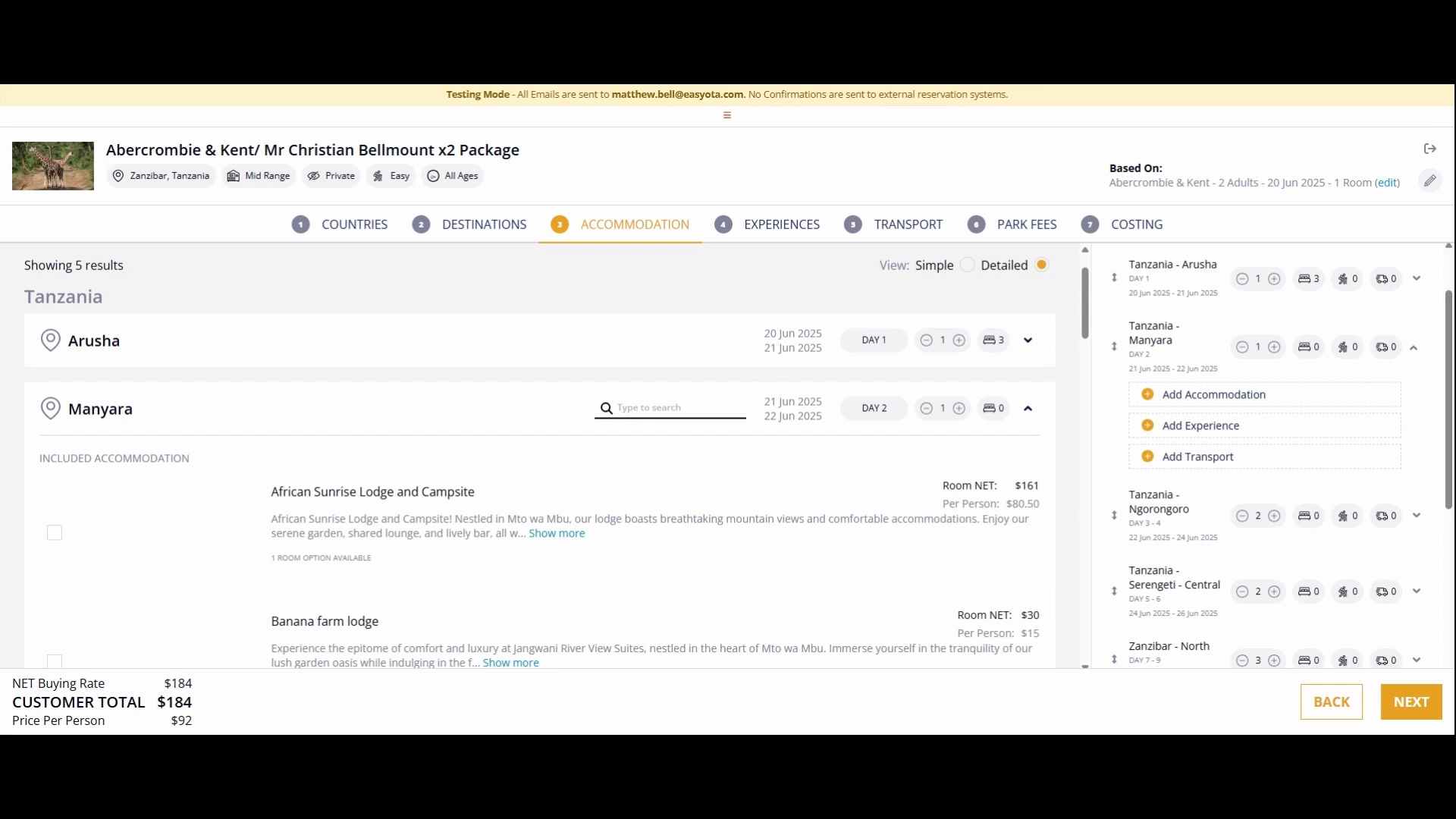Open the Countries step tab
This screenshot has width=1456, height=819.
coord(340,224)
